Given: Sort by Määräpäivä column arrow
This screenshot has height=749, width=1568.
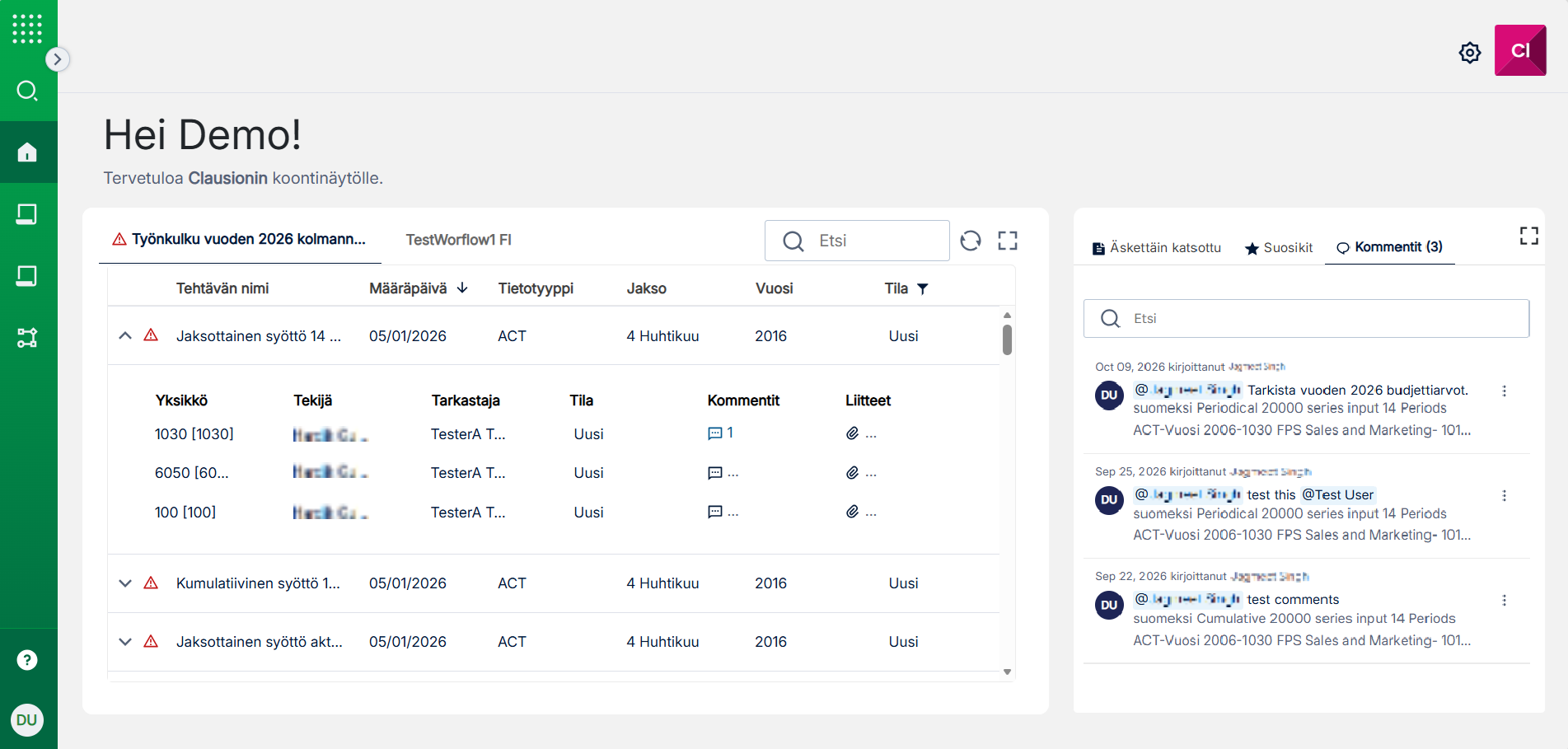Looking at the screenshot, I should click(x=462, y=288).
